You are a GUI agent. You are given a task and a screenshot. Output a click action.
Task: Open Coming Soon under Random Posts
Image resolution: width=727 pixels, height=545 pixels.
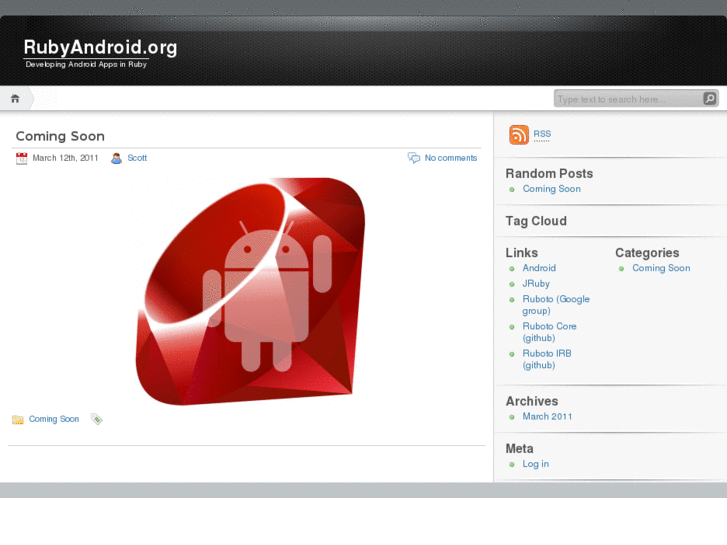pos(552,189)
